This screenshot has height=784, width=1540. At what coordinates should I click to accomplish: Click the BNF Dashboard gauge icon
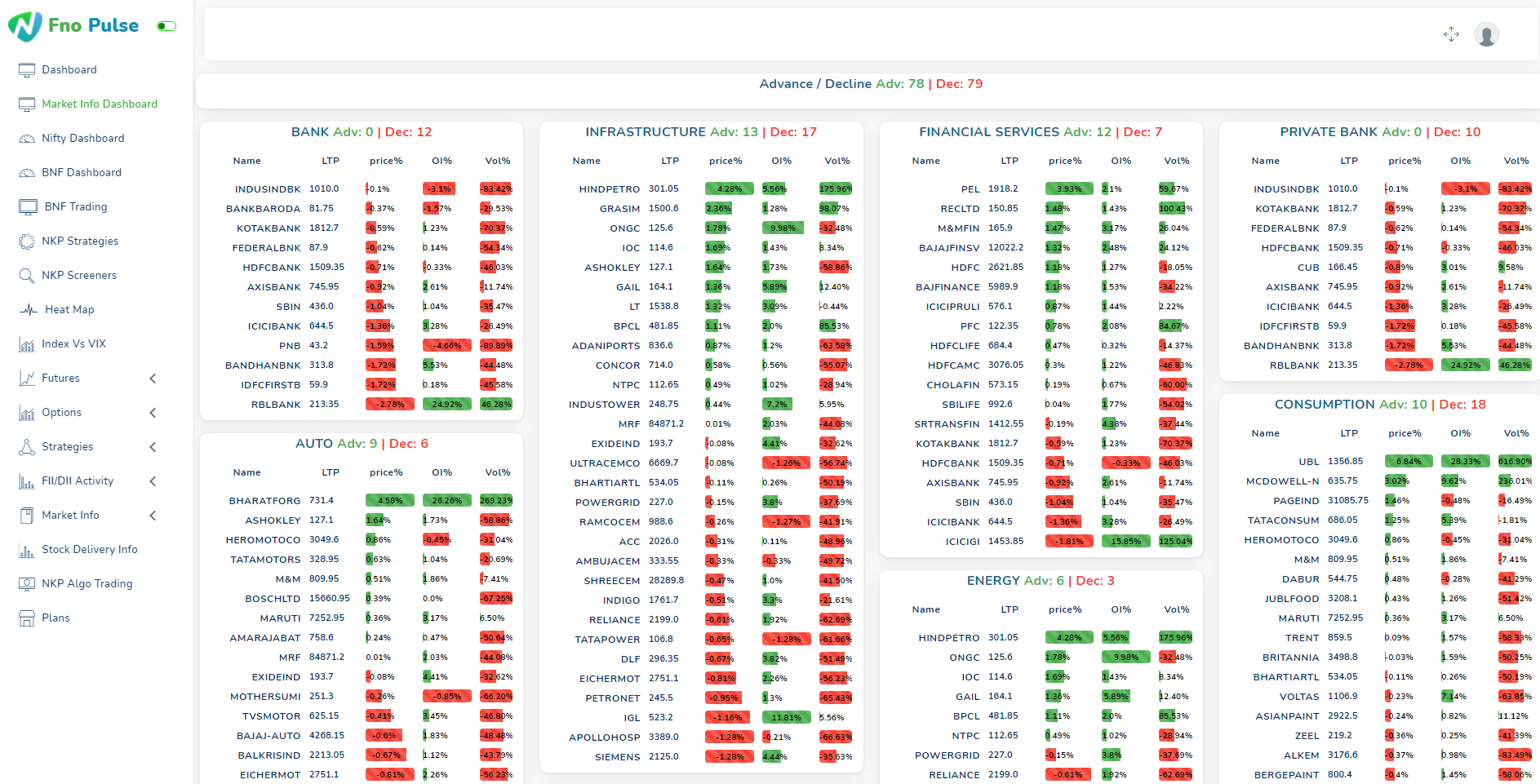click(27, 173)
